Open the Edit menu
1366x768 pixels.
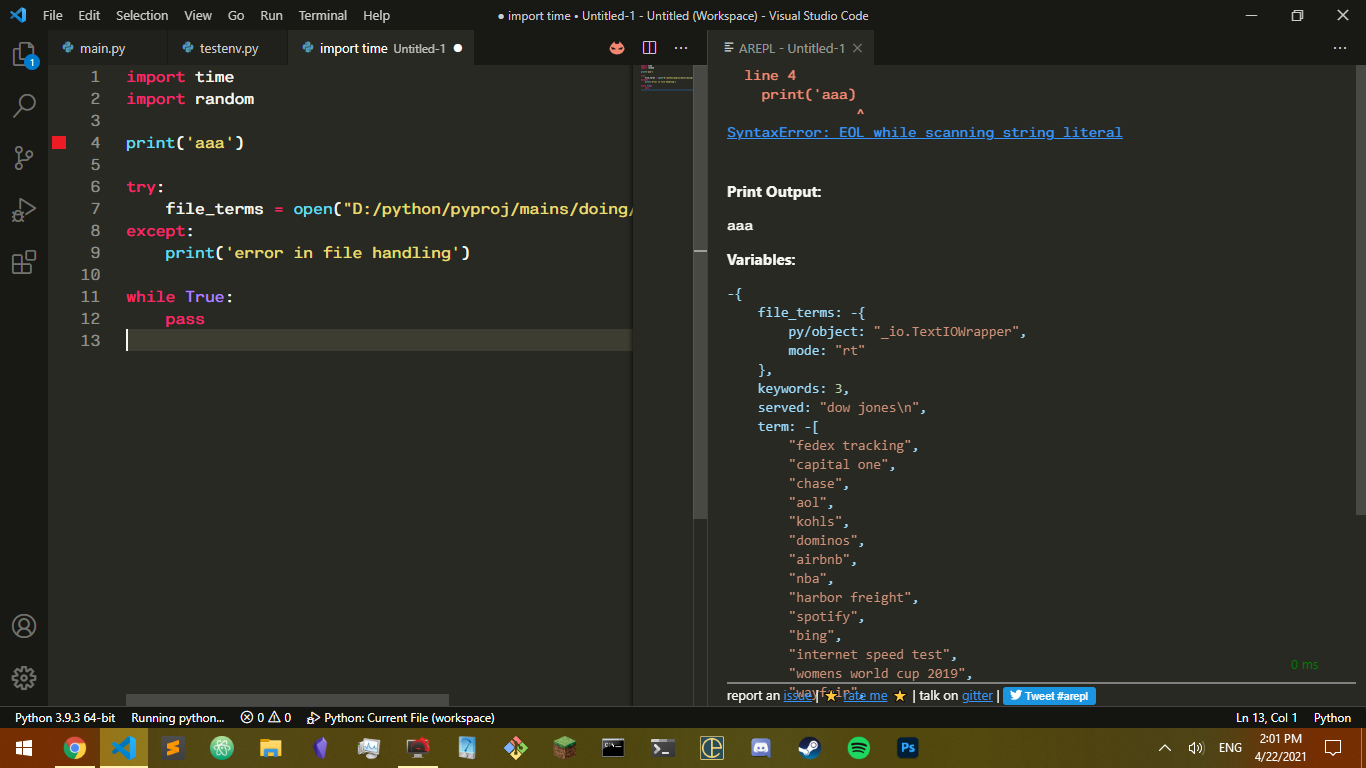89,15
